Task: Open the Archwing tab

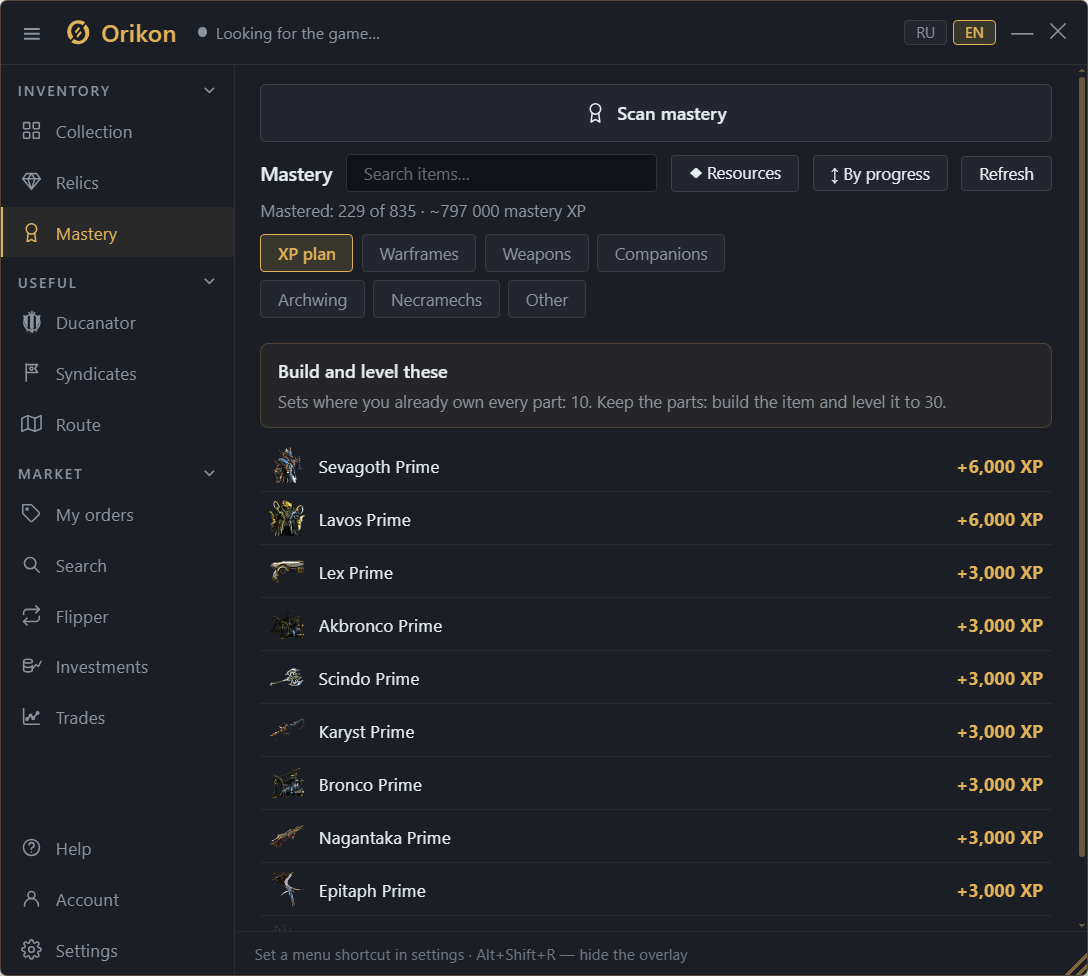Action: pyautogui.click(x=312, y=299)
